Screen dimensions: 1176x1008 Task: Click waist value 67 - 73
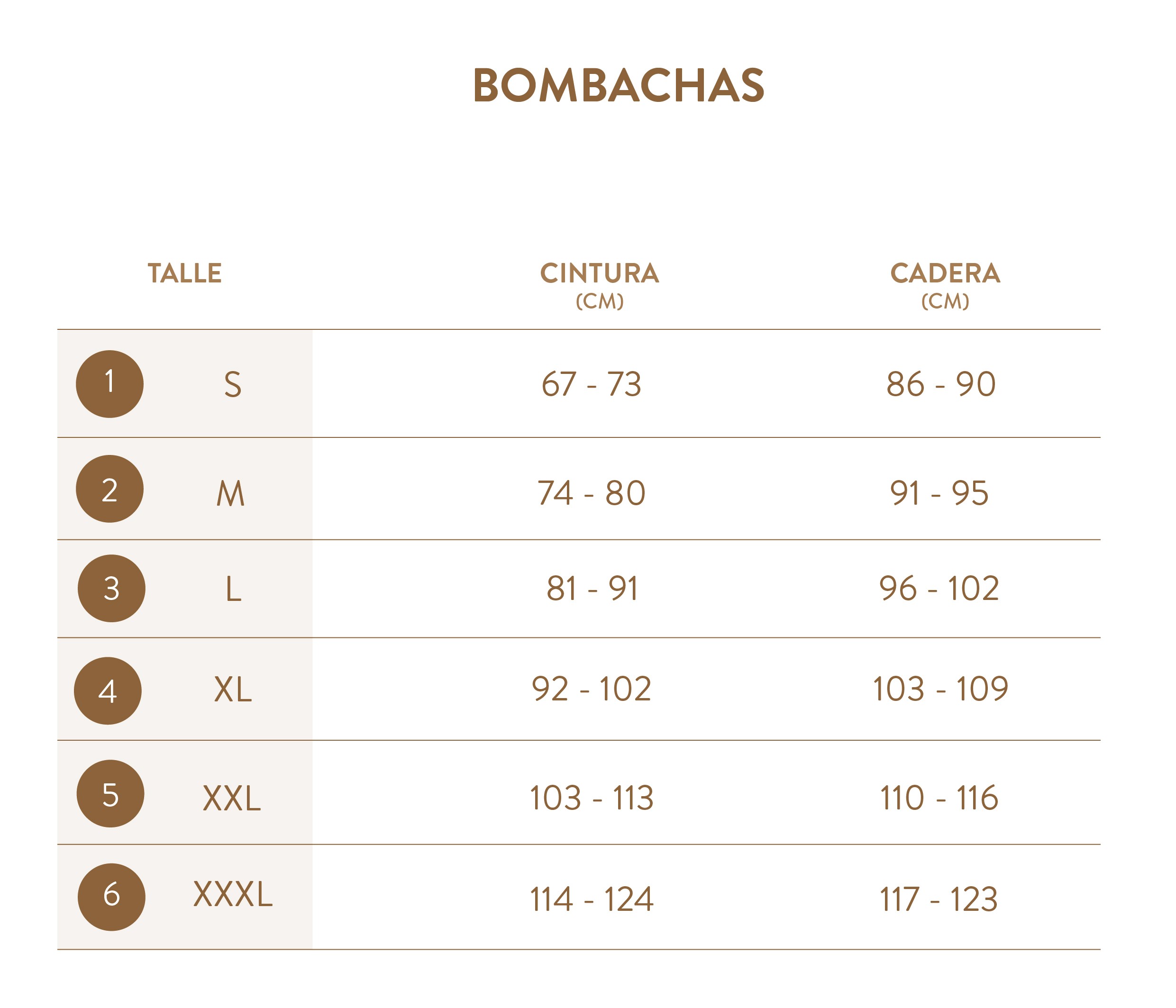[x=592, y=384]
